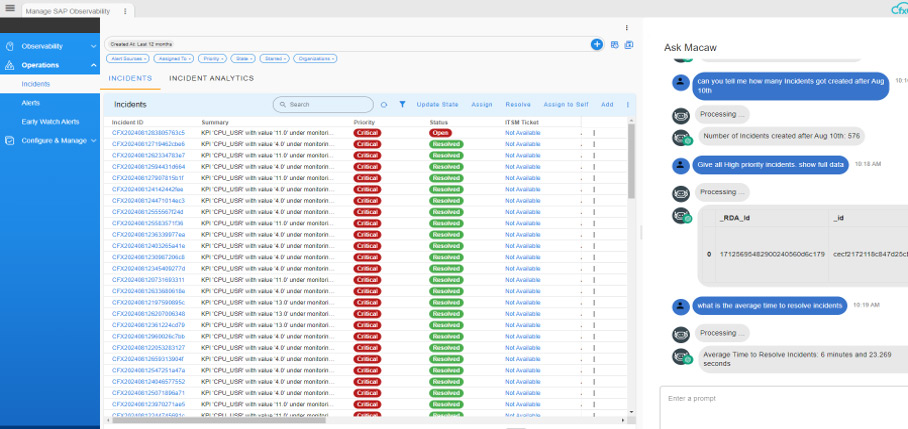This screenshot has height=429, width=908.
Task: Open row menu for incident CFX2024081271946 2cbe6
Action: pyautogui.click(x=594, y=144)
